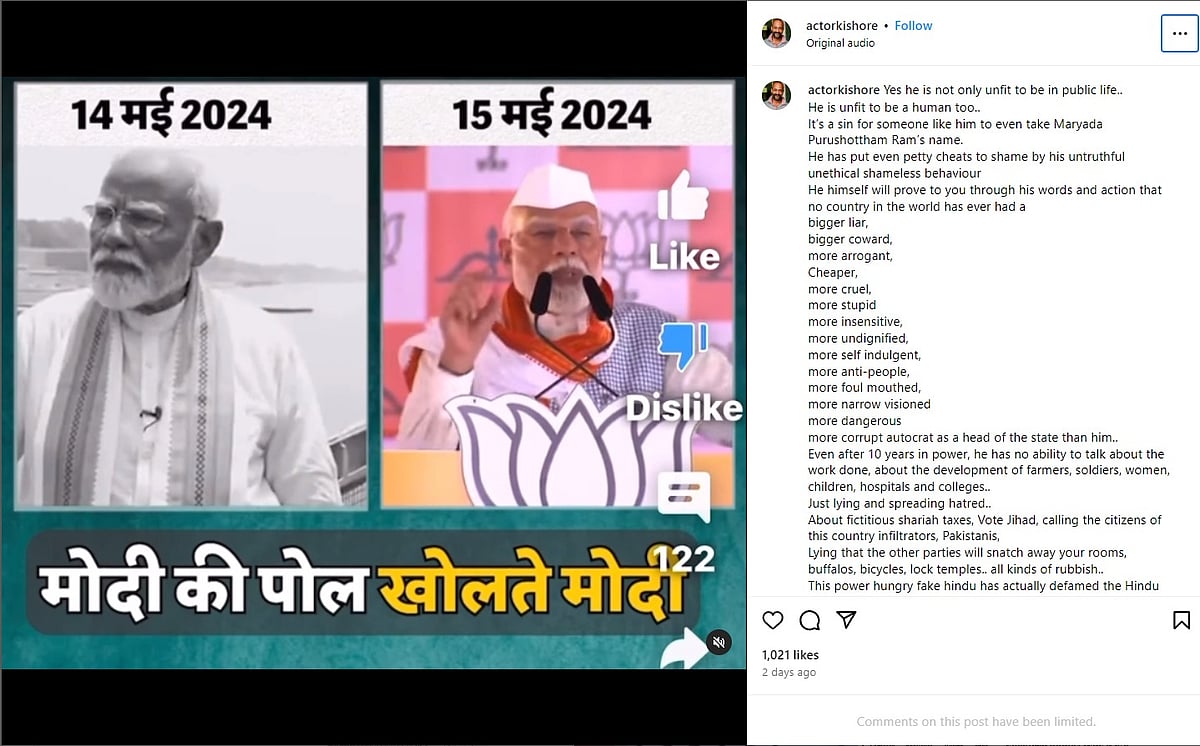Like the post with the heart icon
1200x746 pixels.
click(773, 620)
